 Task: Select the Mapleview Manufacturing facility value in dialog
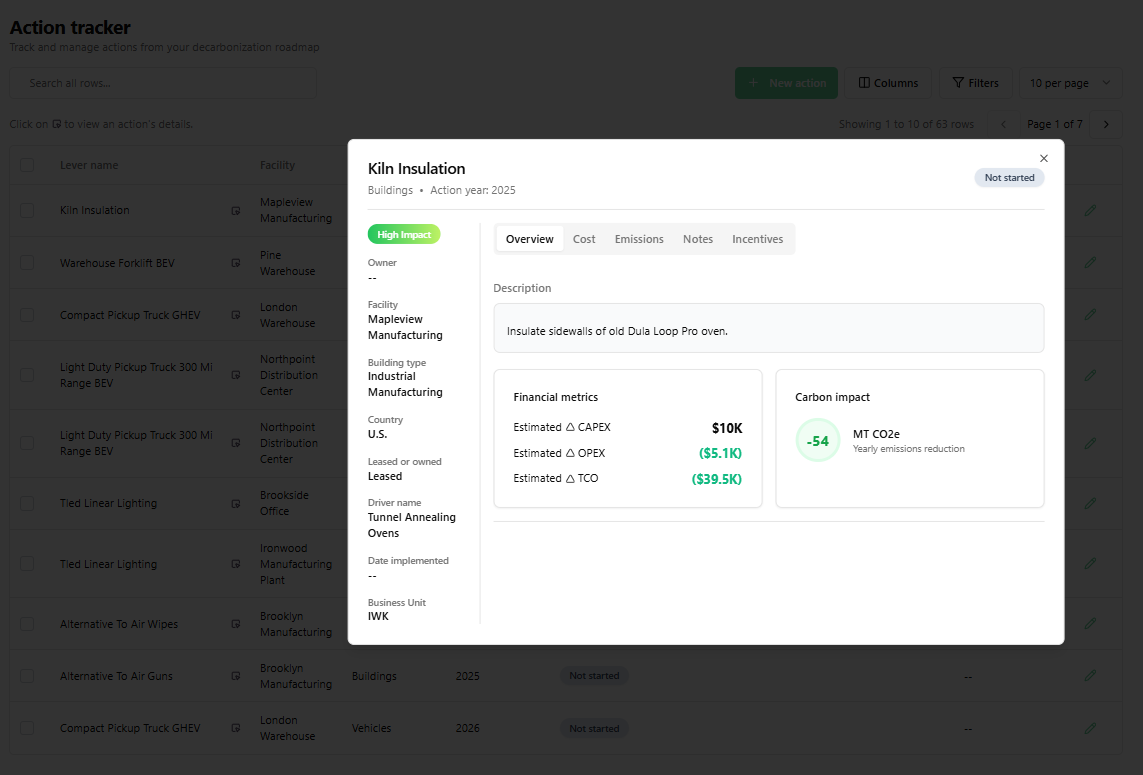[x=405, y=327]
